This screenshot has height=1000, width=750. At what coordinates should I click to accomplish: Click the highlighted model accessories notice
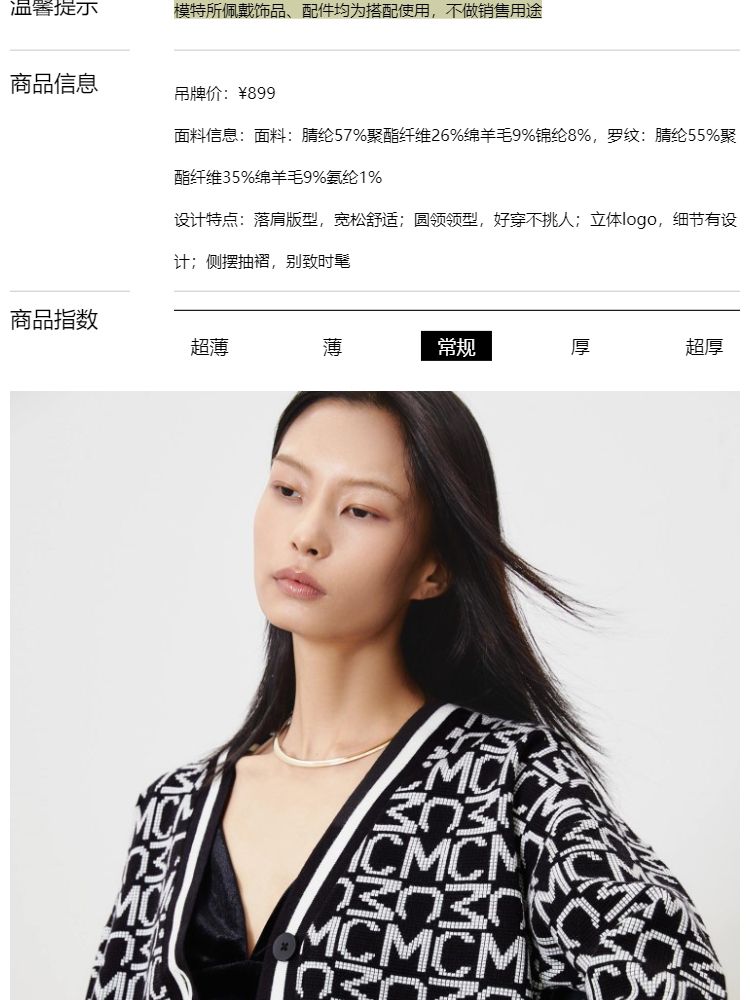pos(358,10)
